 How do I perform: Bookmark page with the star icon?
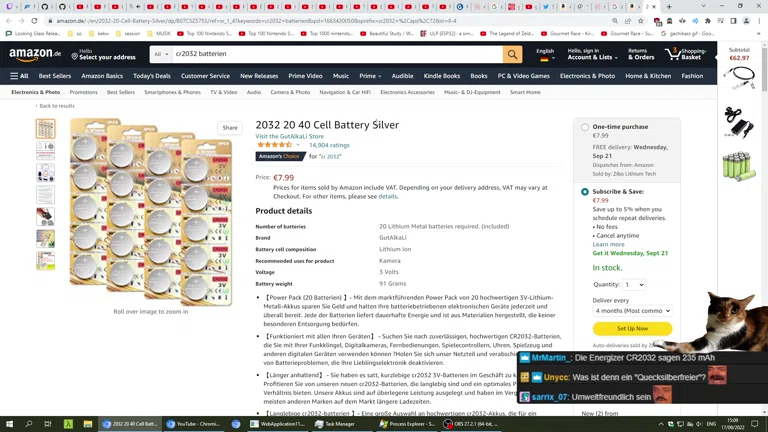(x=641, y=21)
